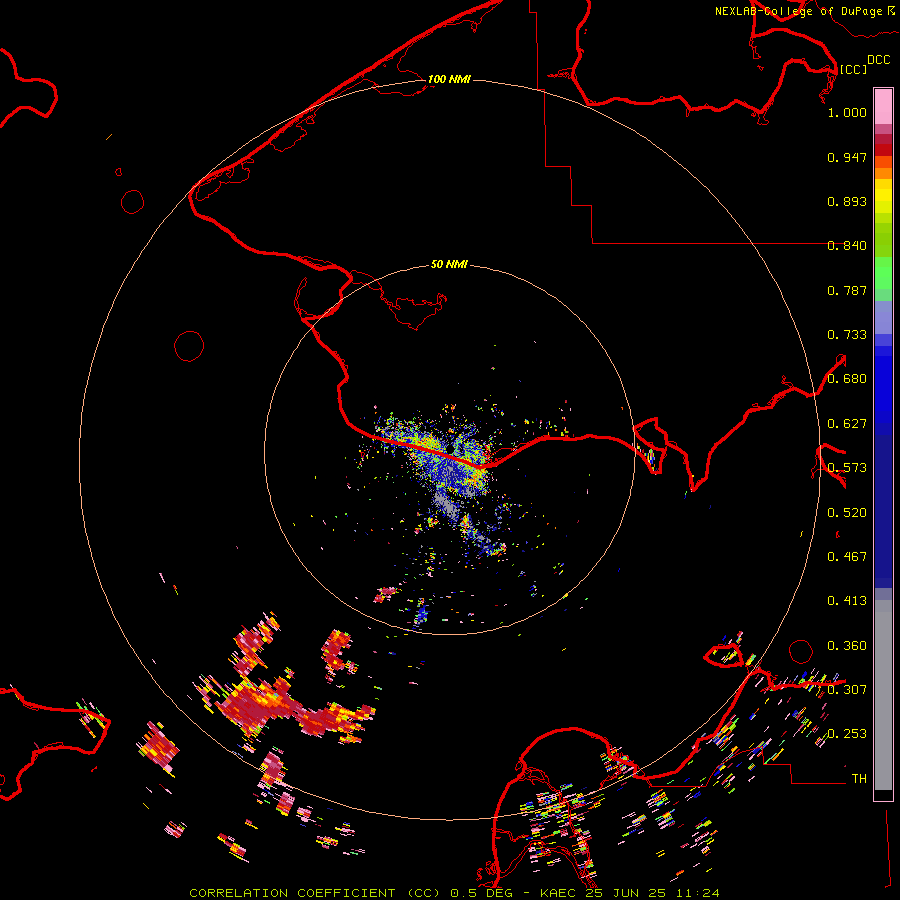Click the 0.840 color scale value
Image resolution: width=900 pixels, height=900 pixels.
point(847,246)
